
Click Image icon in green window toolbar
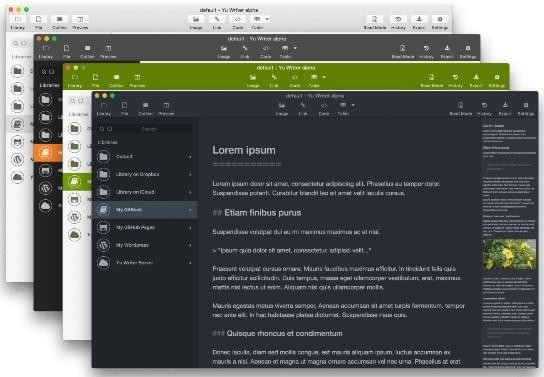click(x=253, y=77)
